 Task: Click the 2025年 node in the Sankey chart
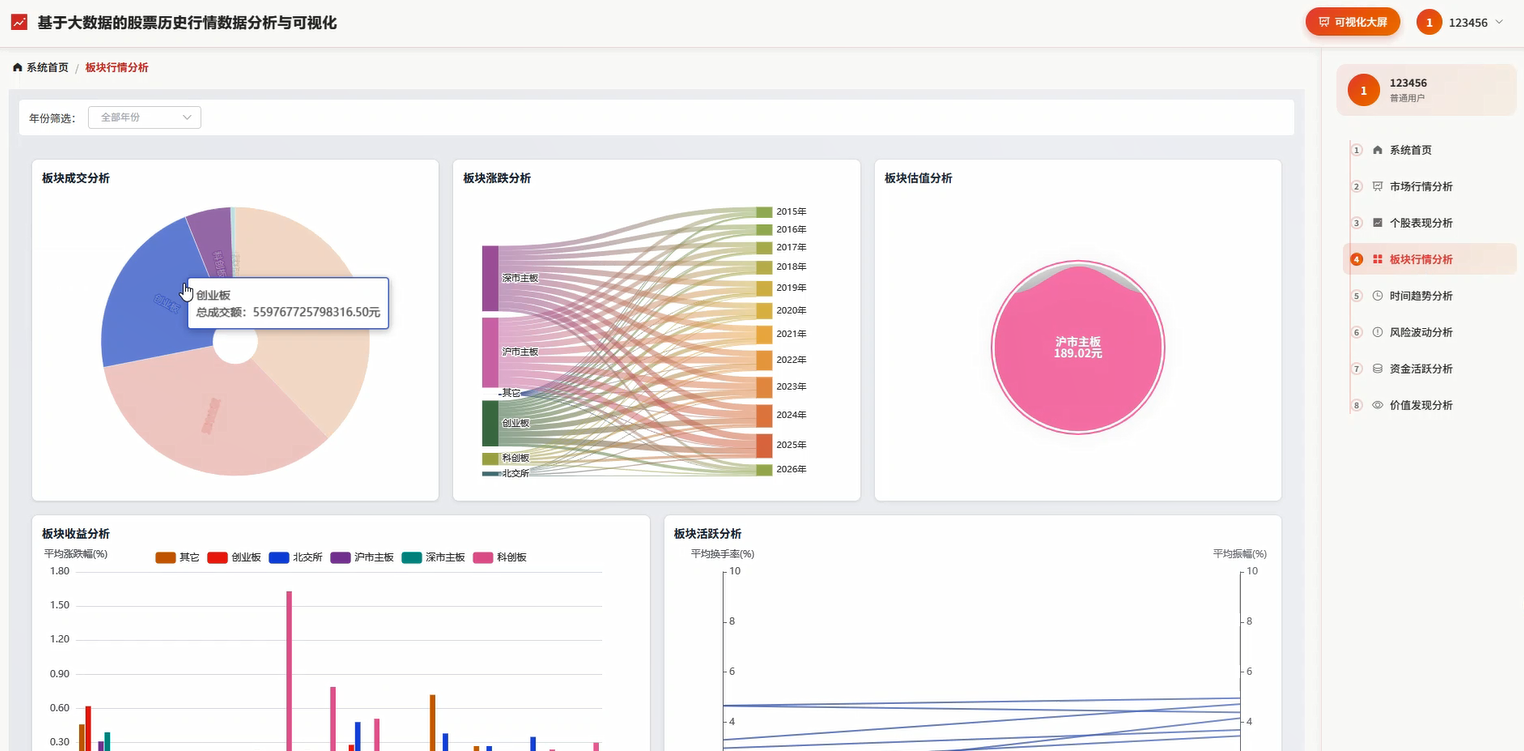coord(764,445)
